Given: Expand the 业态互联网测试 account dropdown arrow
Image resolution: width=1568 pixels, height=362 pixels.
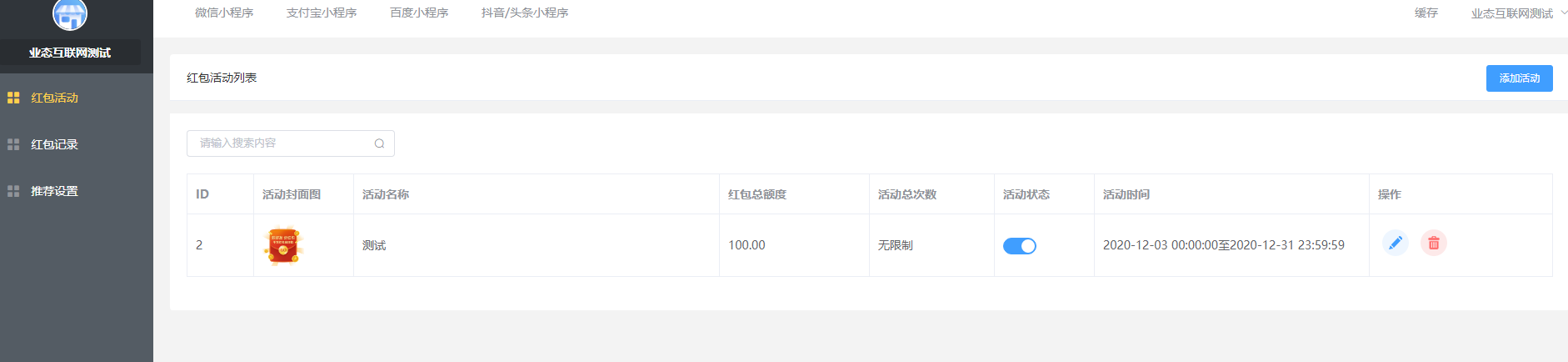Looking at the screenshot, I should 1563,13.
